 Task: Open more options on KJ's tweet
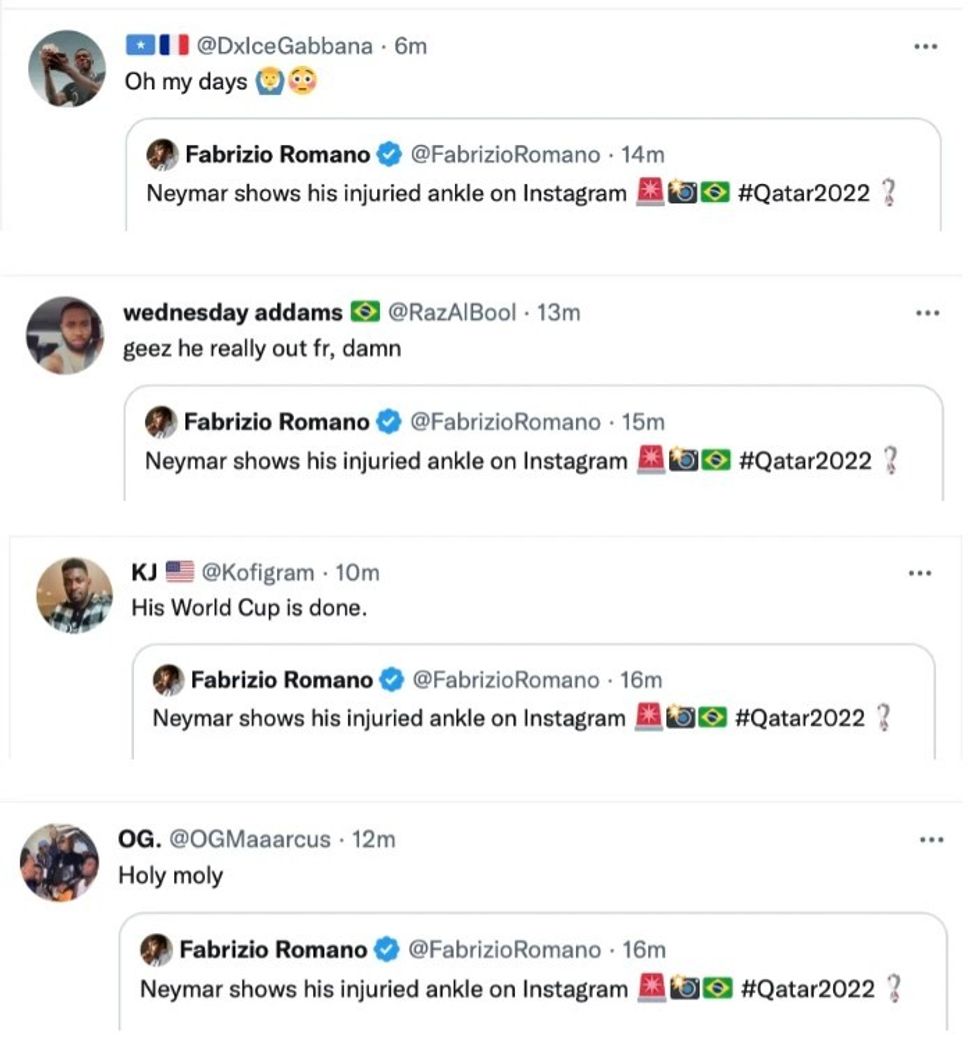coord(919,574)
